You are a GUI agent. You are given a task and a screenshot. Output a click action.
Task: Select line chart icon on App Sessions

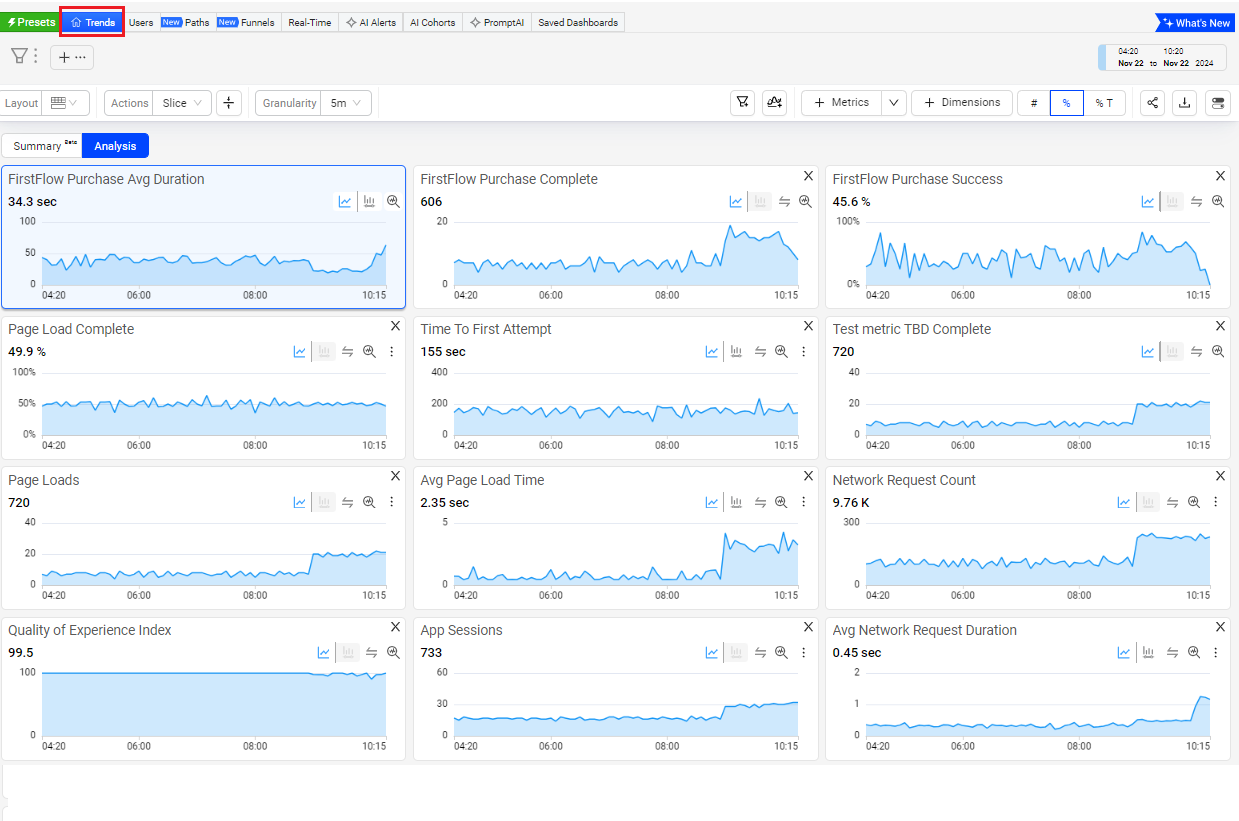712,652
